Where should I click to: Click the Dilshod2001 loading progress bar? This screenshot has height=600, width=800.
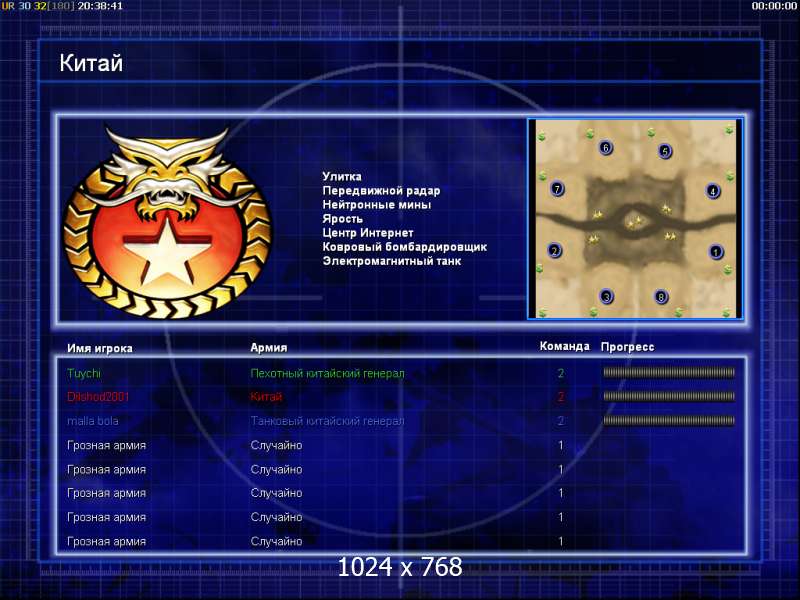click(x=669, y=396)
